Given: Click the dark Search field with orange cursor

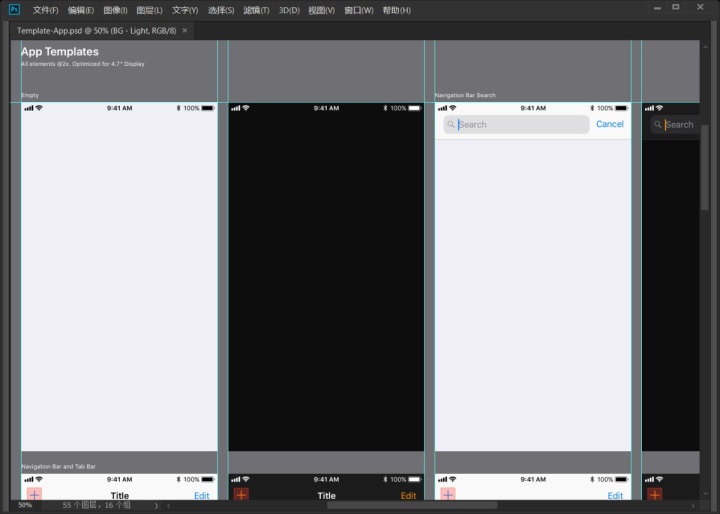Looking at the screenshot, I should (675, 124).
